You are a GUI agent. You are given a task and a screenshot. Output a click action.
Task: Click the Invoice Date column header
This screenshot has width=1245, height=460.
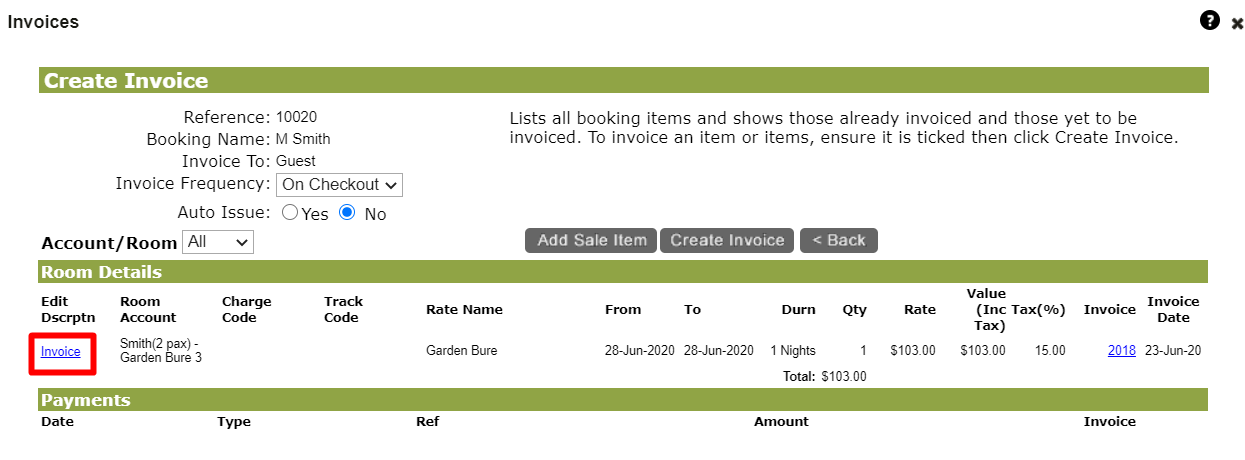point(1173,310)
